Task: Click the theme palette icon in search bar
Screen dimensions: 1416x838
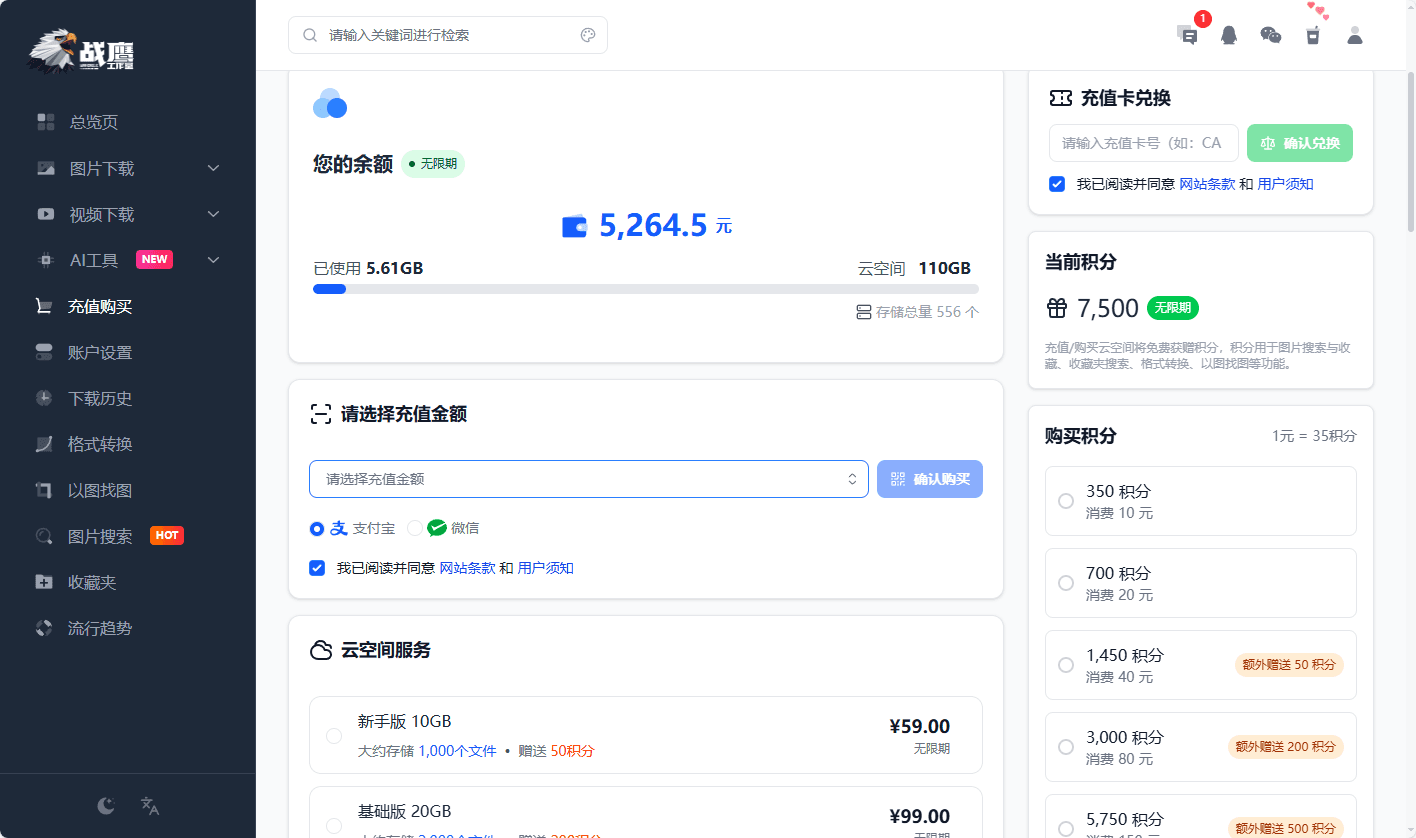Action: coord(588,35)
